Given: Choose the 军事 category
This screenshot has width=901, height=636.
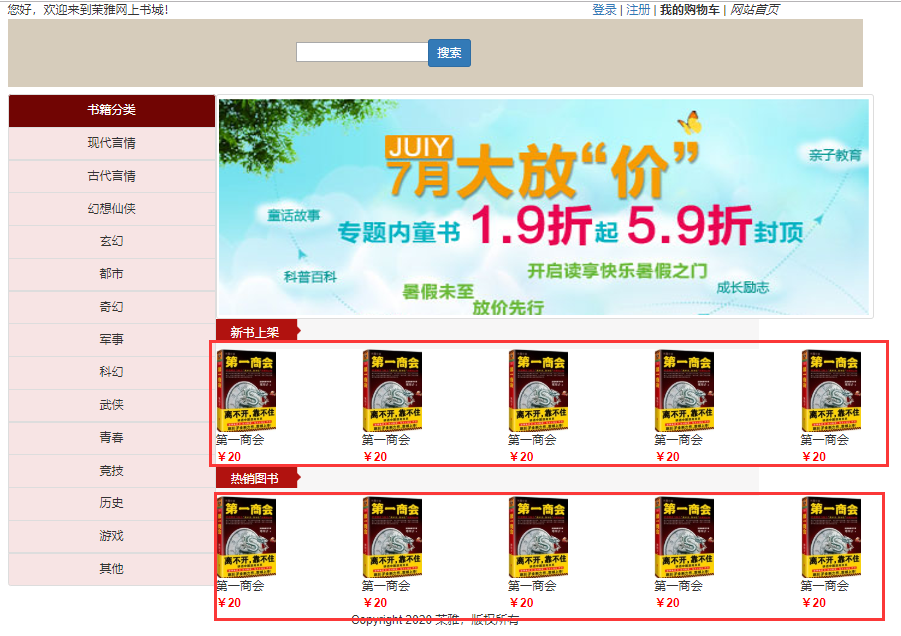Looking at the screenshot, I should pos(111,340).
